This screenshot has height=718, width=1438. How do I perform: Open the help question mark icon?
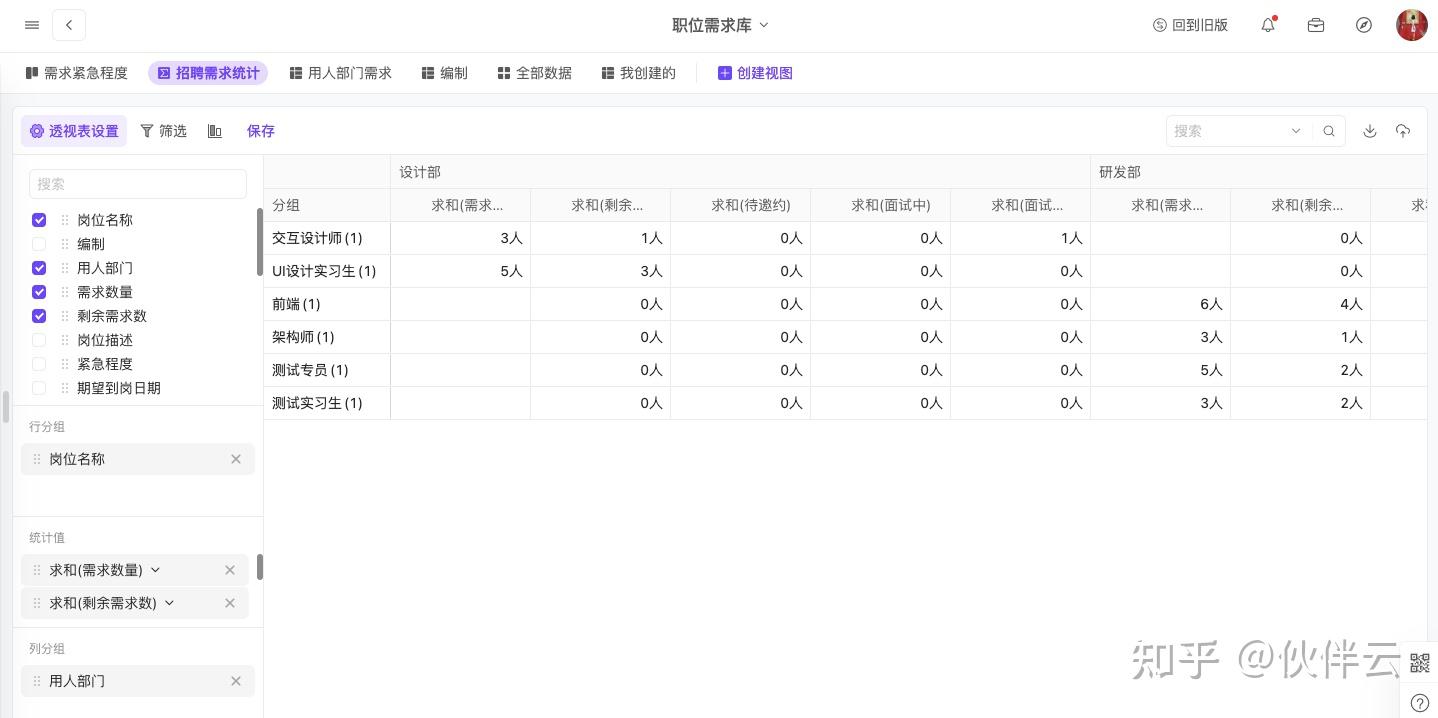click(x=1419, y=703)
